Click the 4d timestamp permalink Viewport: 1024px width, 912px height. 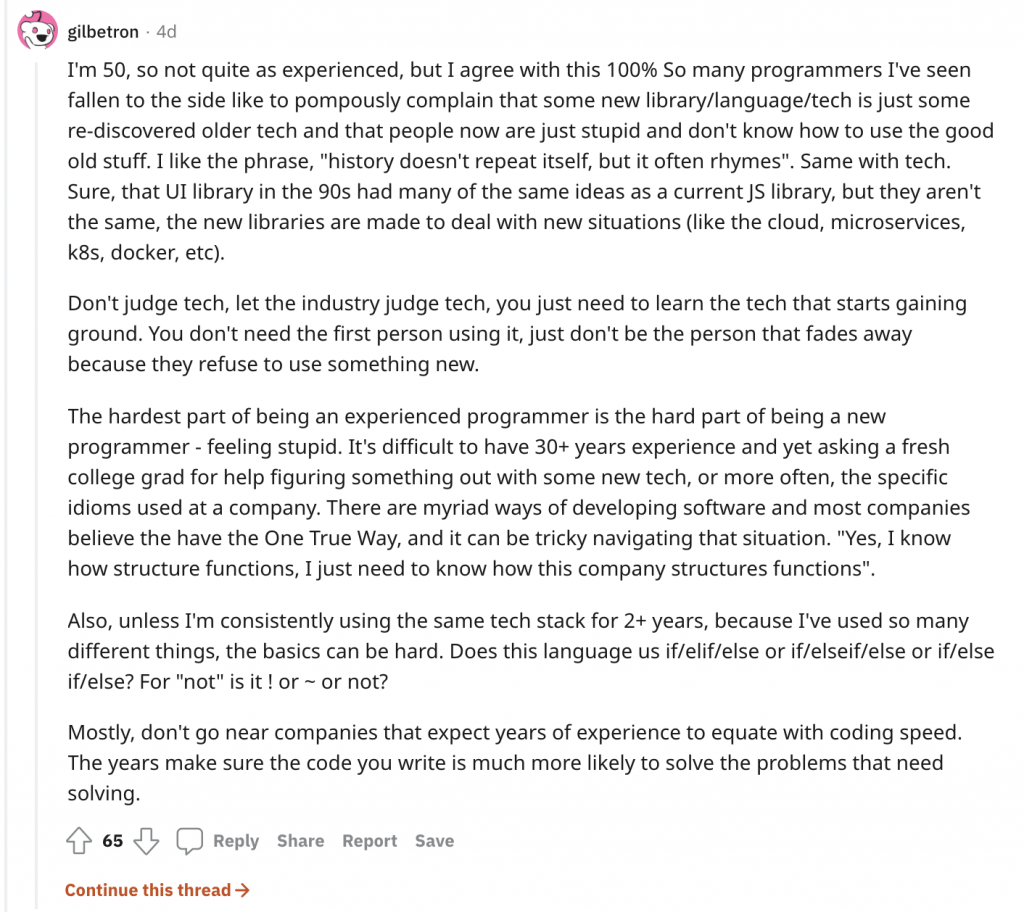click(167, 31)
